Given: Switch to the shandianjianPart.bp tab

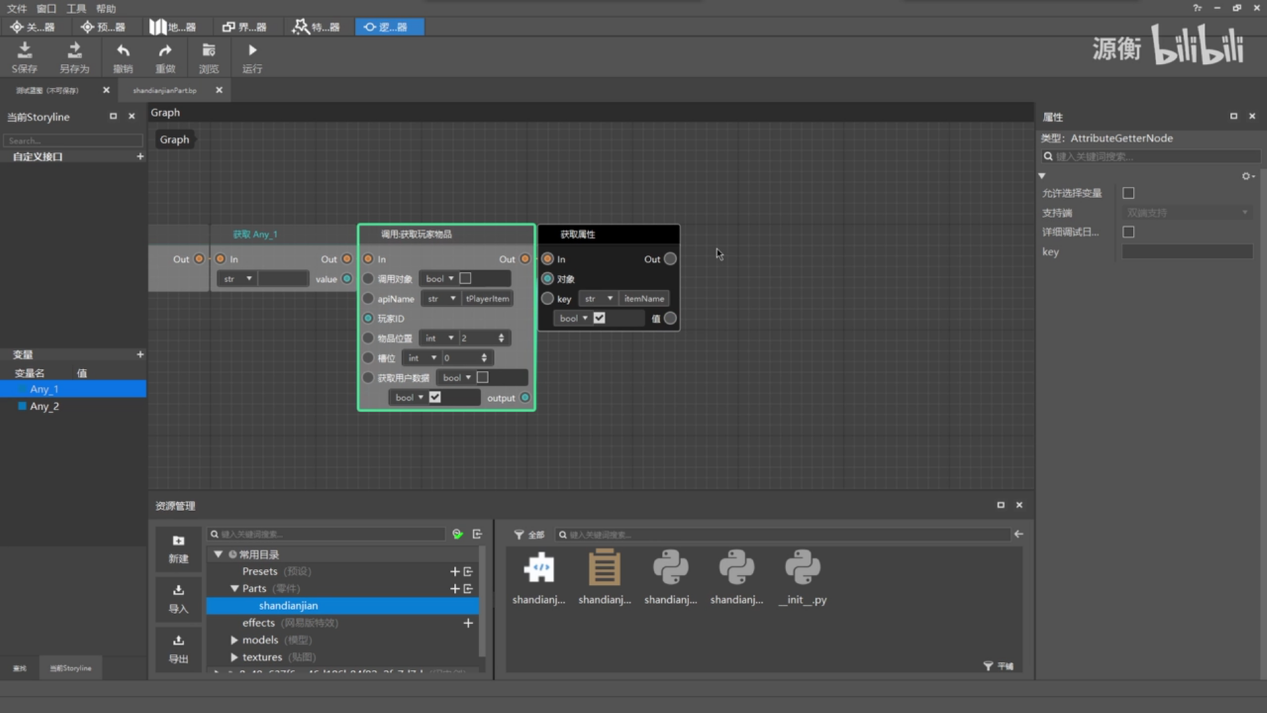Looking at the screenshot, I should [165, 90].
